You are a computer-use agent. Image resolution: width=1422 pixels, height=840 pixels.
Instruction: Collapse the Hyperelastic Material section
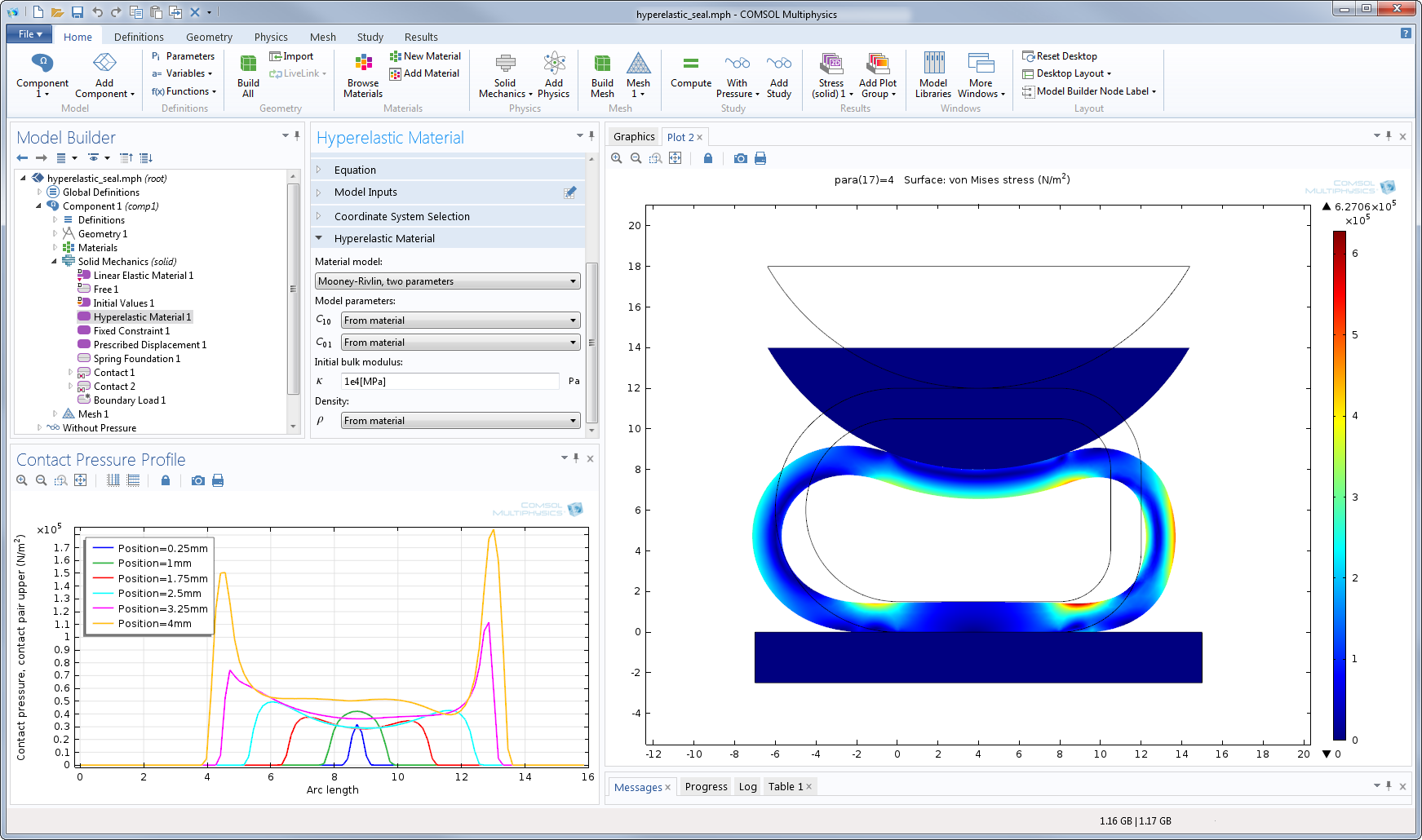319,238
